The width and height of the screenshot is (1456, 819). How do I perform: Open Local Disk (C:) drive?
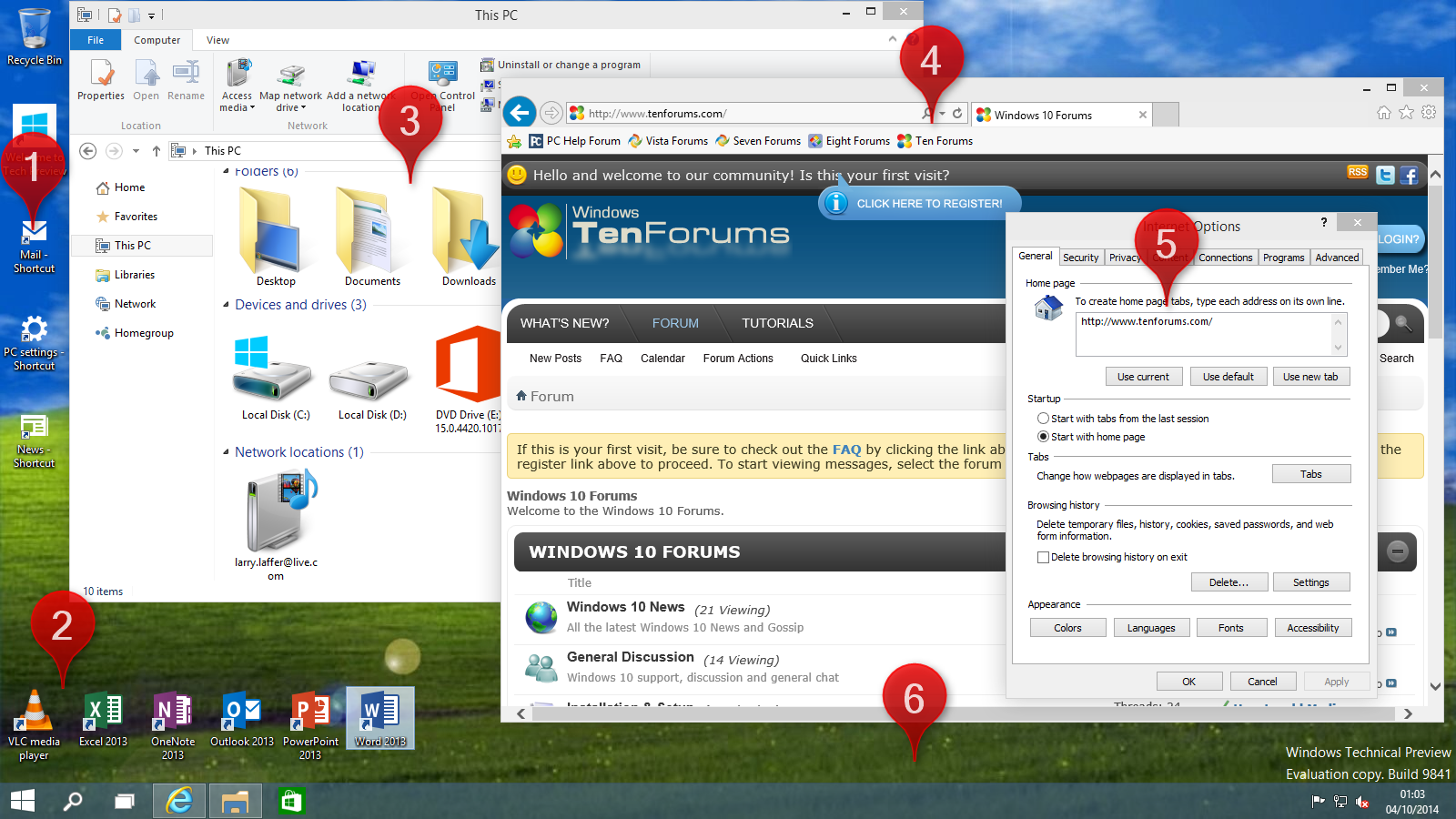coord(275,378)
